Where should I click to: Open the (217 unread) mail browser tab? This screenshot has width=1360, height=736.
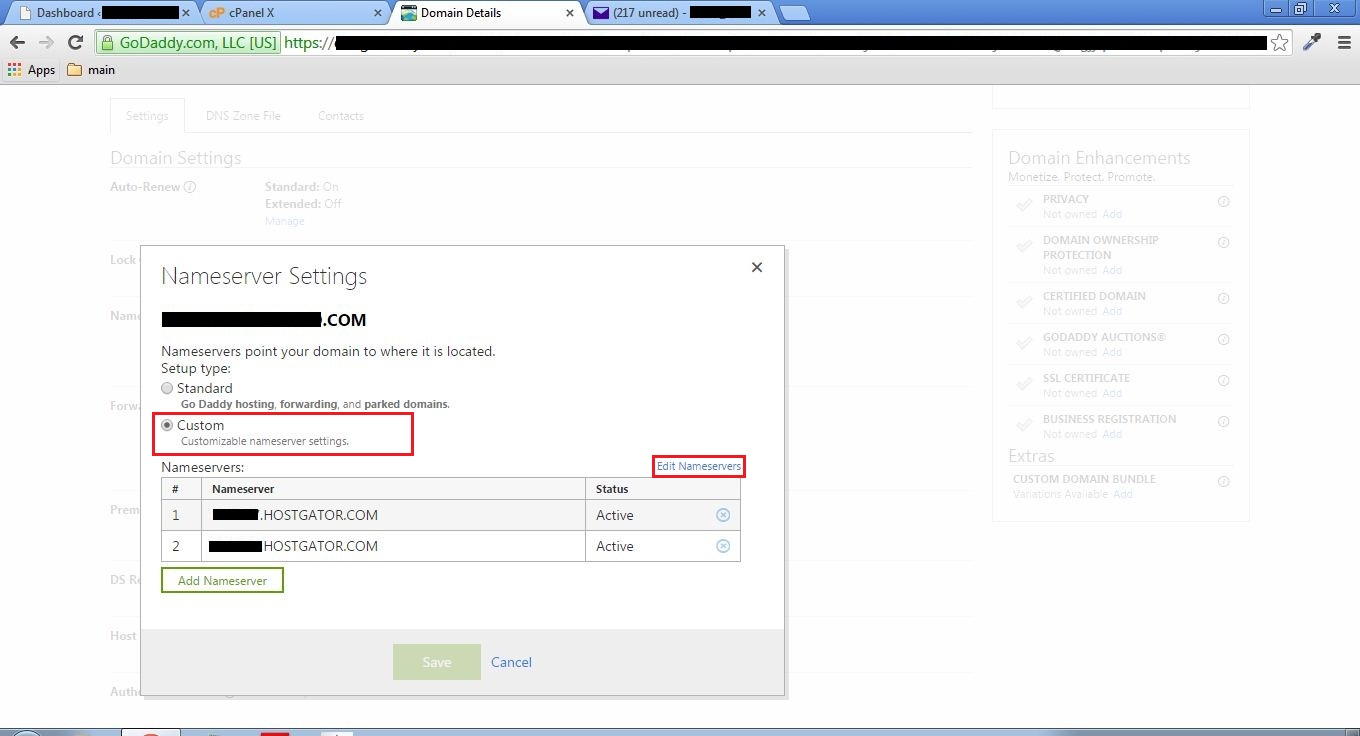[680, 13]
